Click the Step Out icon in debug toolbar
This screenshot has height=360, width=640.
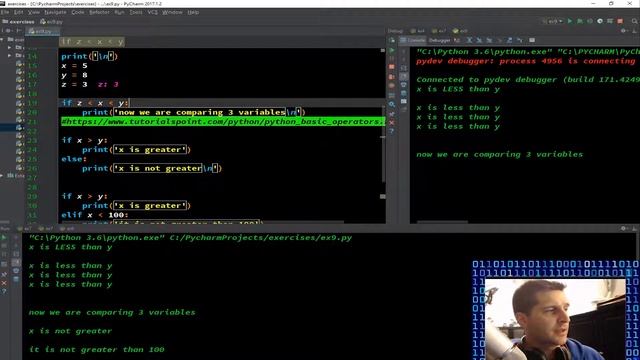(509, 40)
